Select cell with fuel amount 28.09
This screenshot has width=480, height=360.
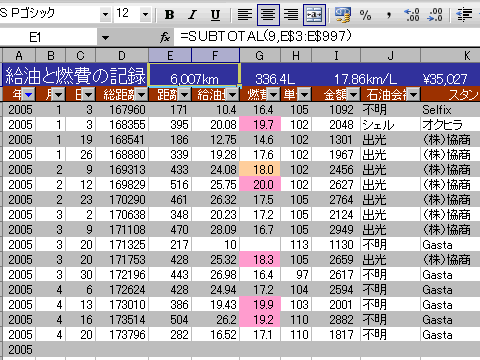[215, 230]
